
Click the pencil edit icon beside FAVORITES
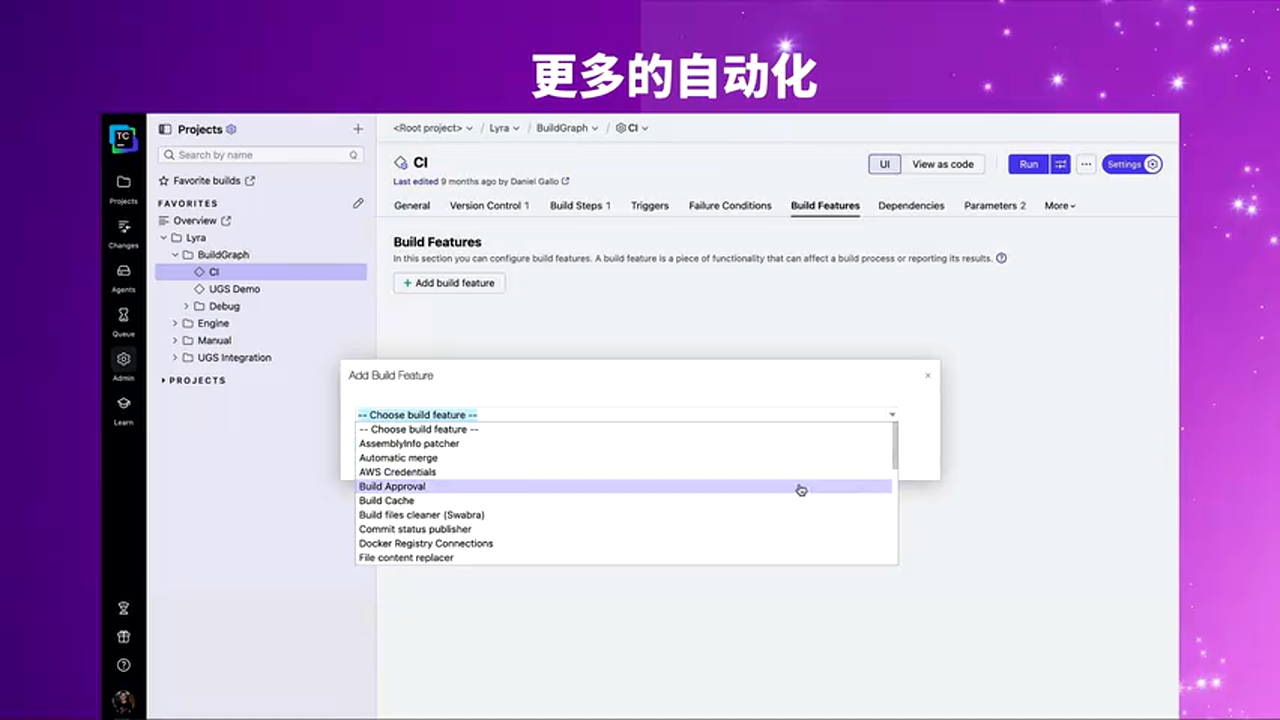click(358, 203)
